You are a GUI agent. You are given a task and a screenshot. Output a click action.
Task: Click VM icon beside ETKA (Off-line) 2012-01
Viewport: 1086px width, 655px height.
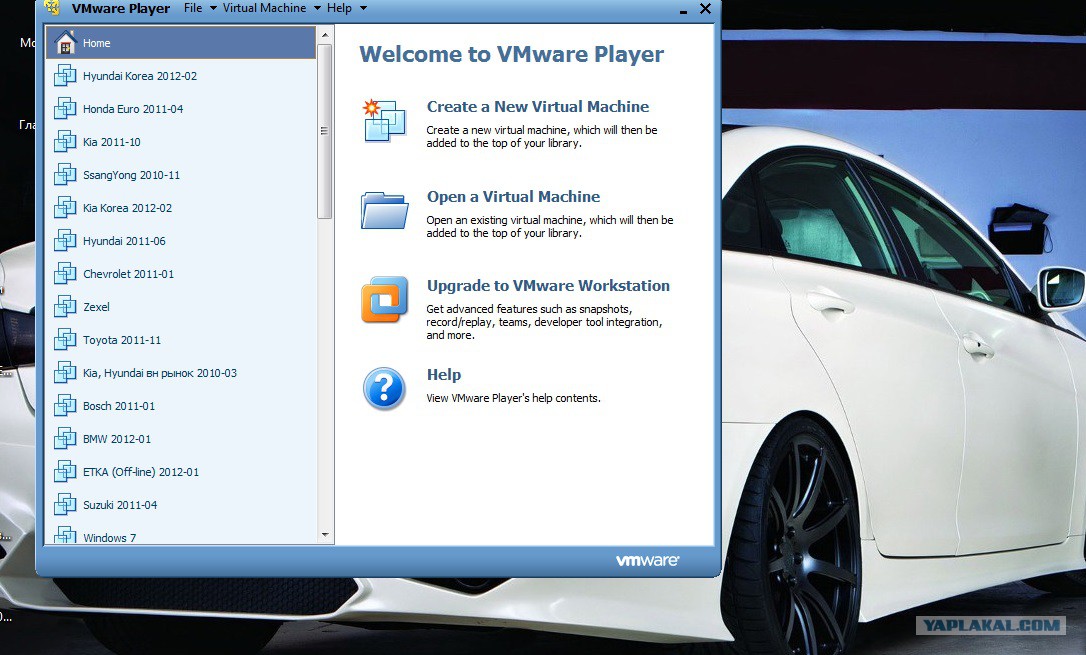(x=65, y=472)
